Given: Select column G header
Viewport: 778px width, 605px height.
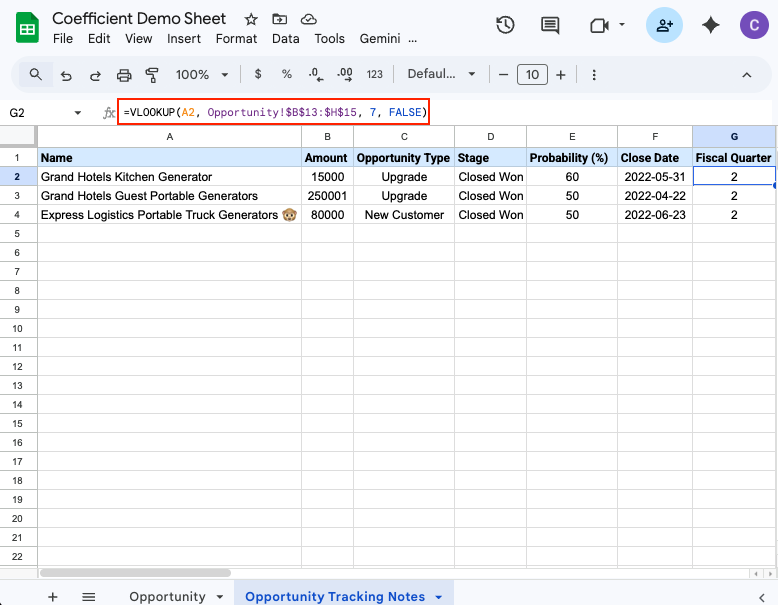Looking at the screenshot, I should (734, 136).
